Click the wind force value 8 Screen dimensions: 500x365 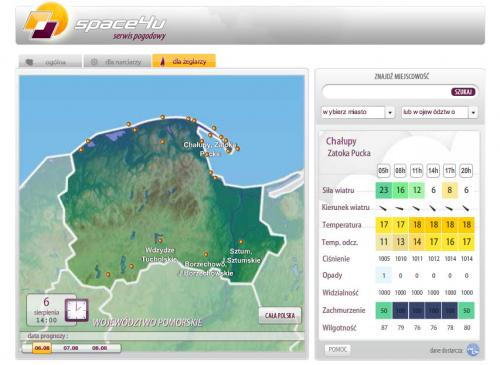tap(450, 190)
